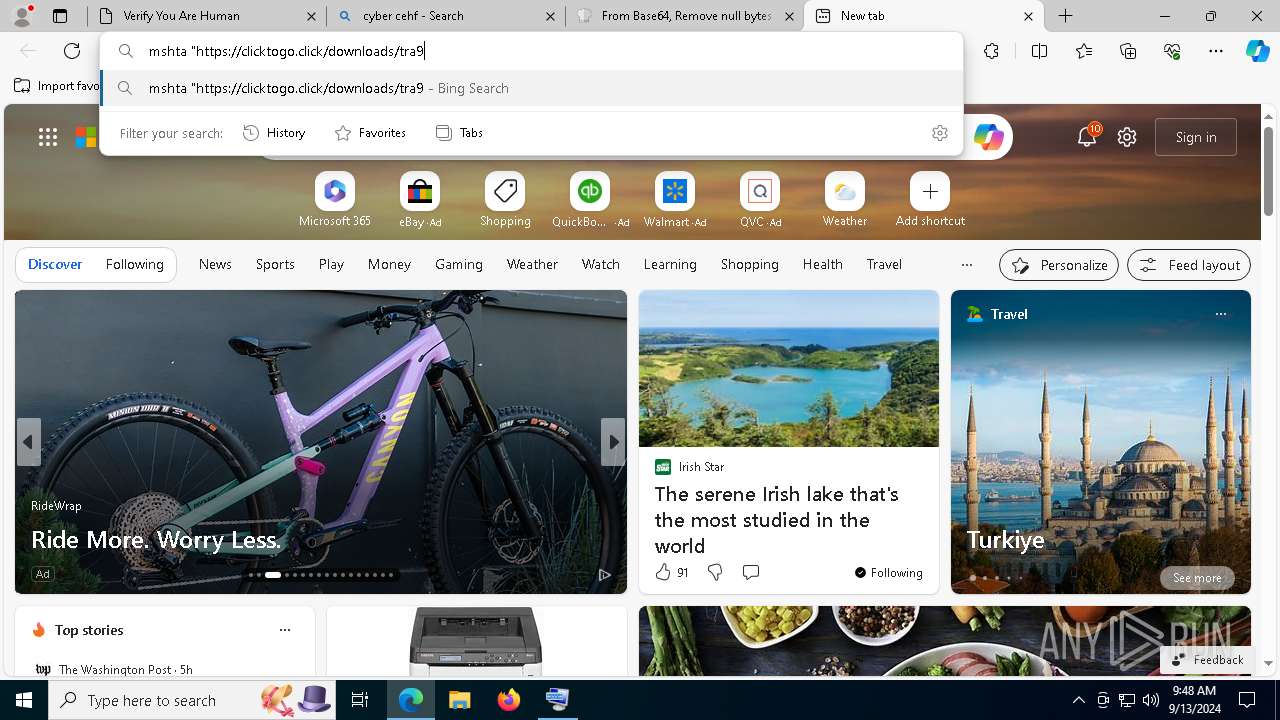Select the Following feed tab
The width and height of the screenshot is (1280, 720).
134,265
